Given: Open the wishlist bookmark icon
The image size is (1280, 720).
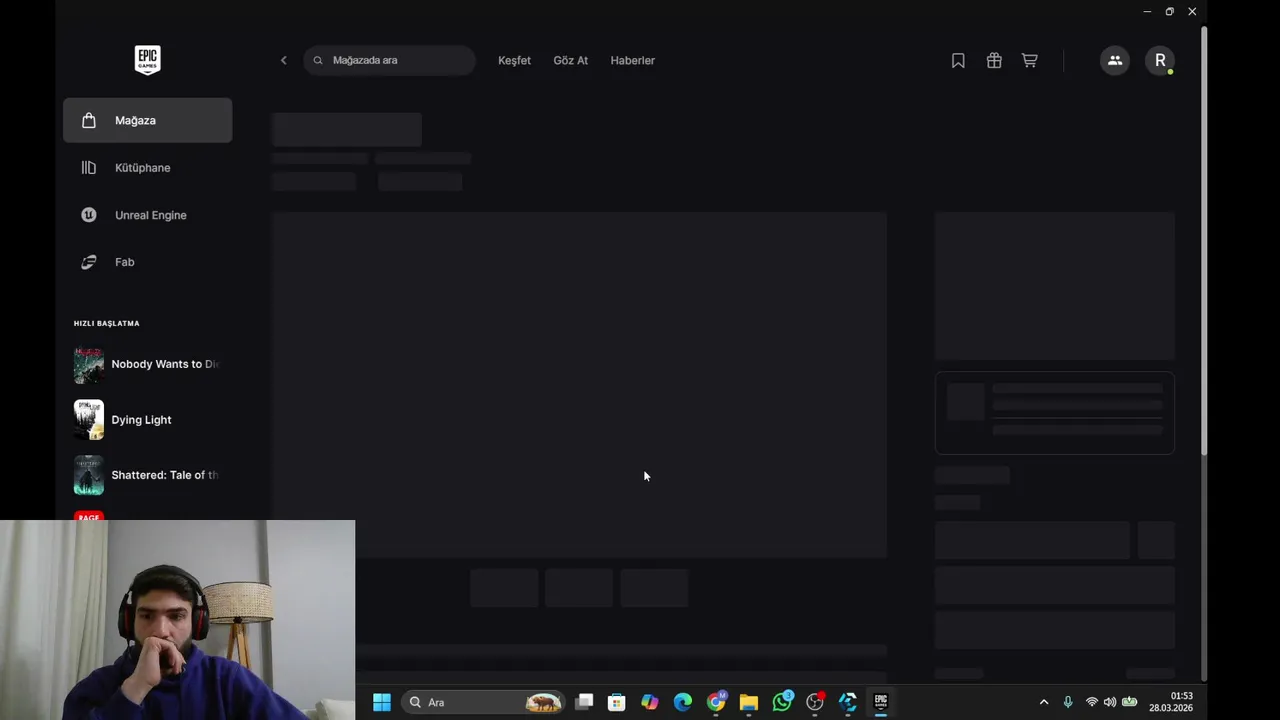Looking at the screenshot, I should point(958,60).
